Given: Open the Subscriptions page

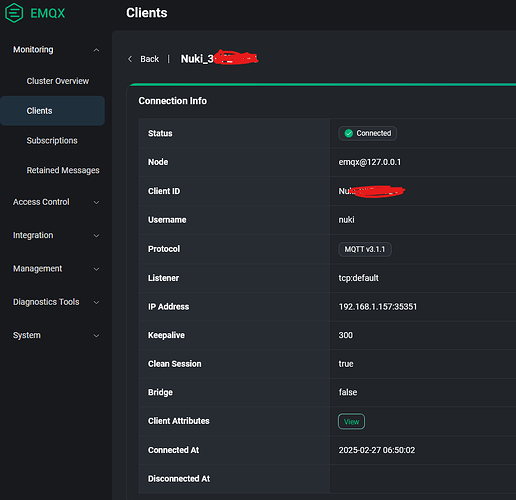Looking at the screenshot, I should coord(52,141).
